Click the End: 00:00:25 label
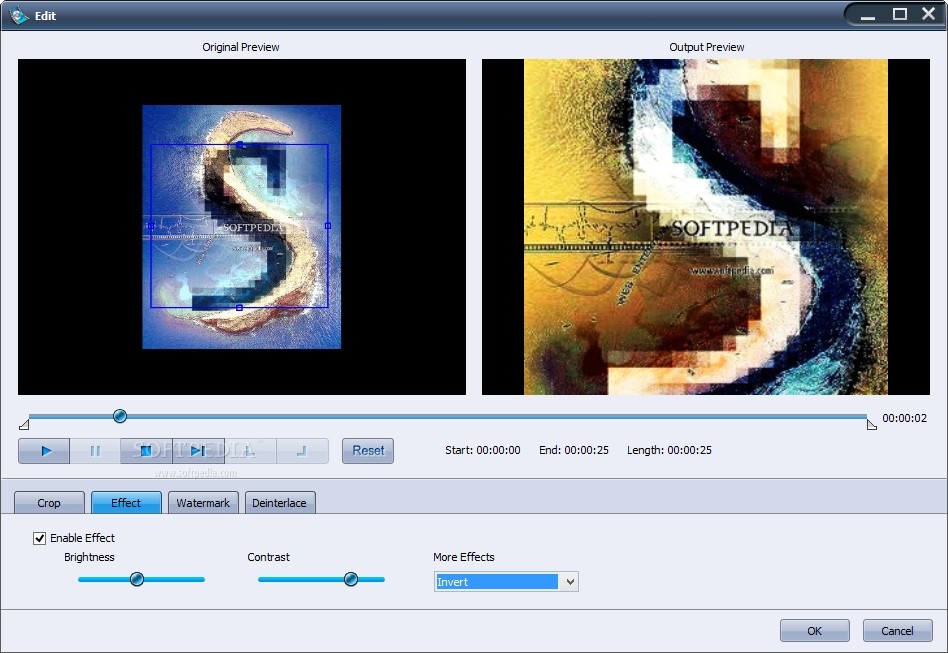 tap(574, 450)
